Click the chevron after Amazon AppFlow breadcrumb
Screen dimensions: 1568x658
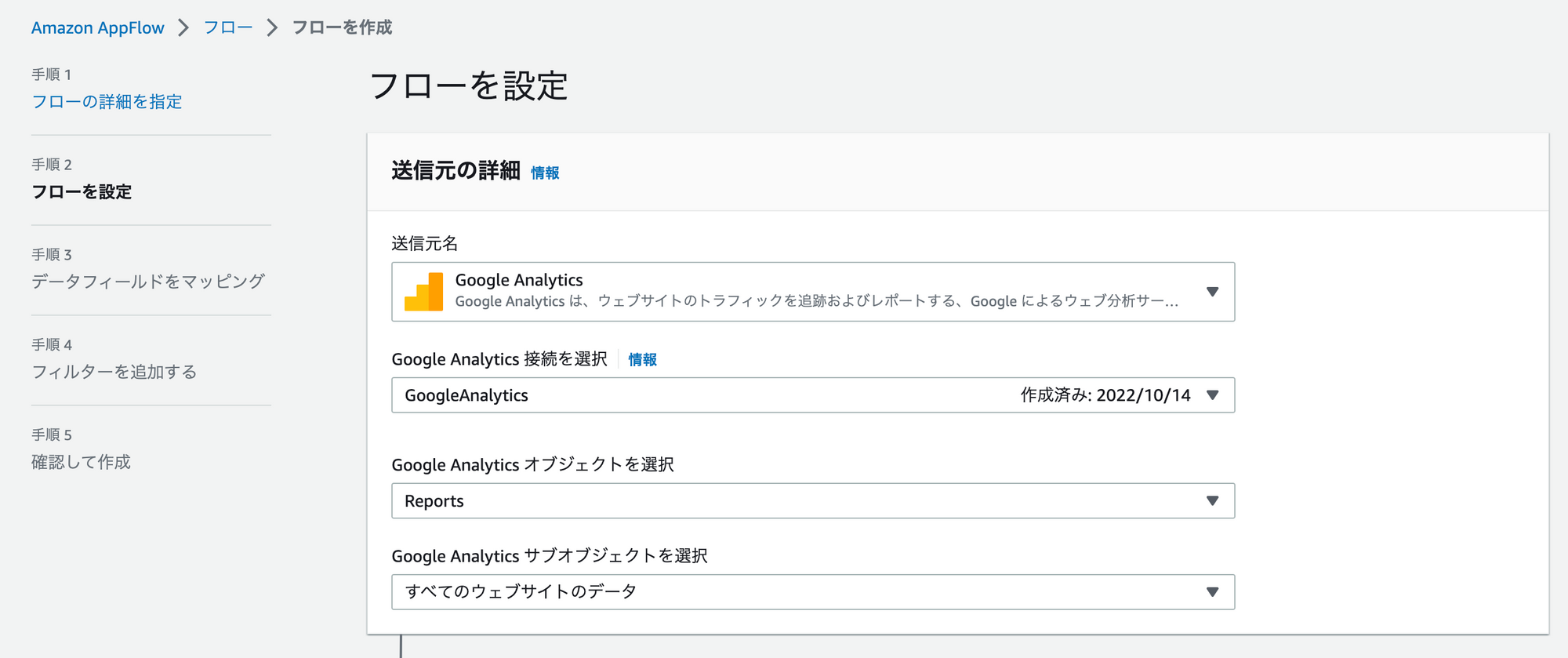tap(183, 28)
